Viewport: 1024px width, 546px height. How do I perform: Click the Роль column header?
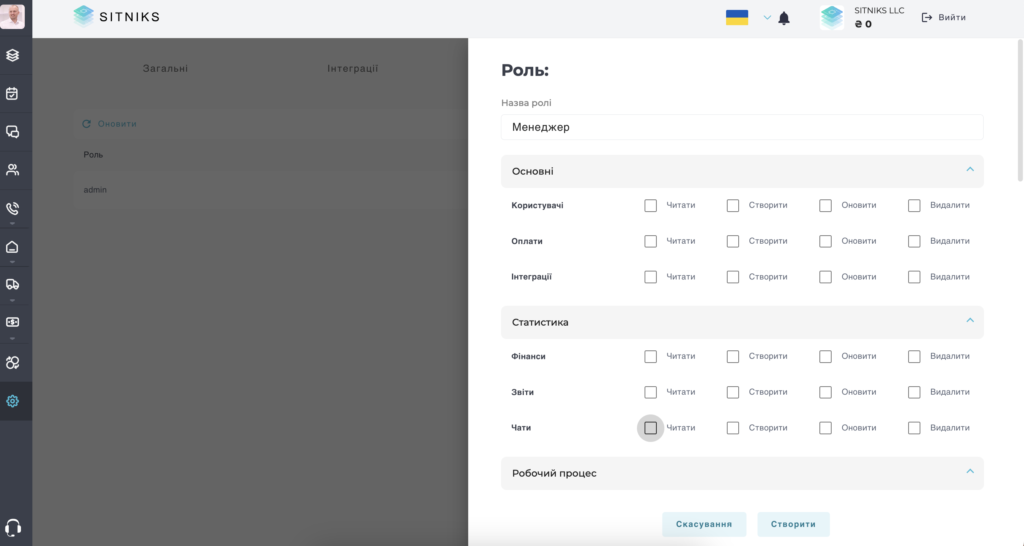[x=93, y=155]
